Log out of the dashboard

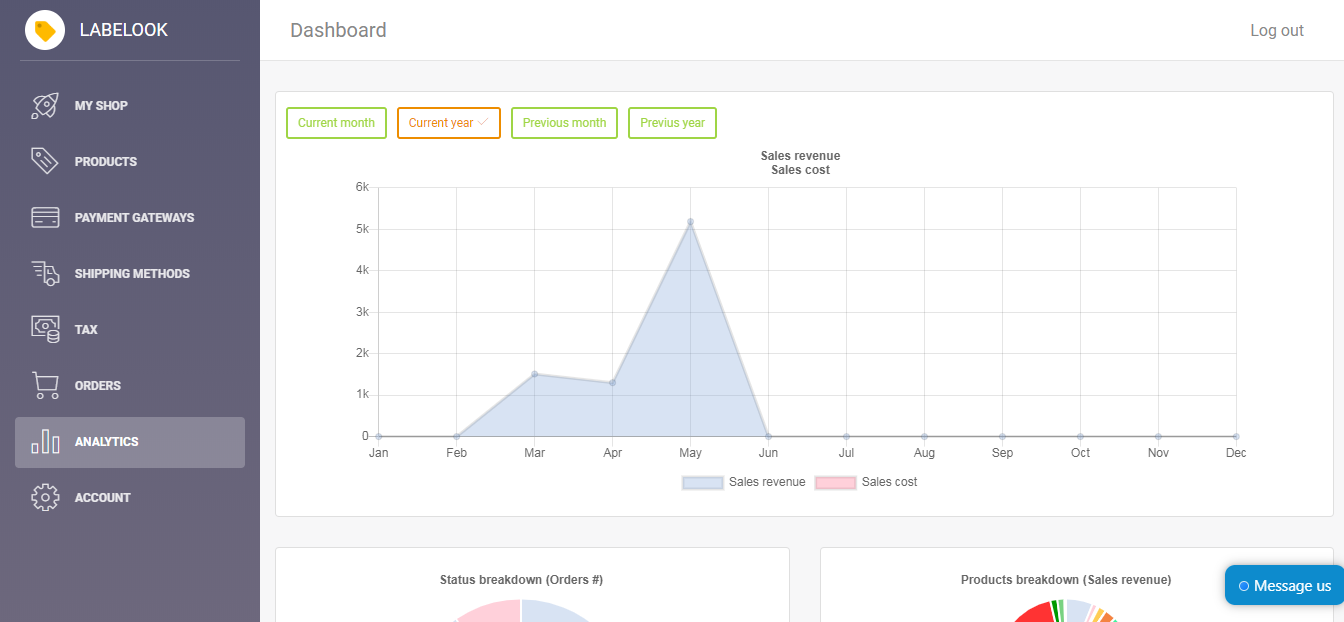[1277, 30]
